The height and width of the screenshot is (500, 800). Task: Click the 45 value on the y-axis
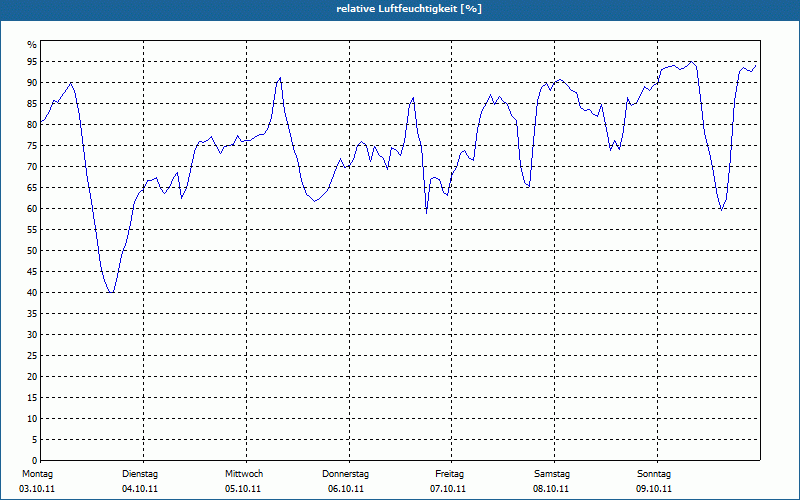(32, 271)
